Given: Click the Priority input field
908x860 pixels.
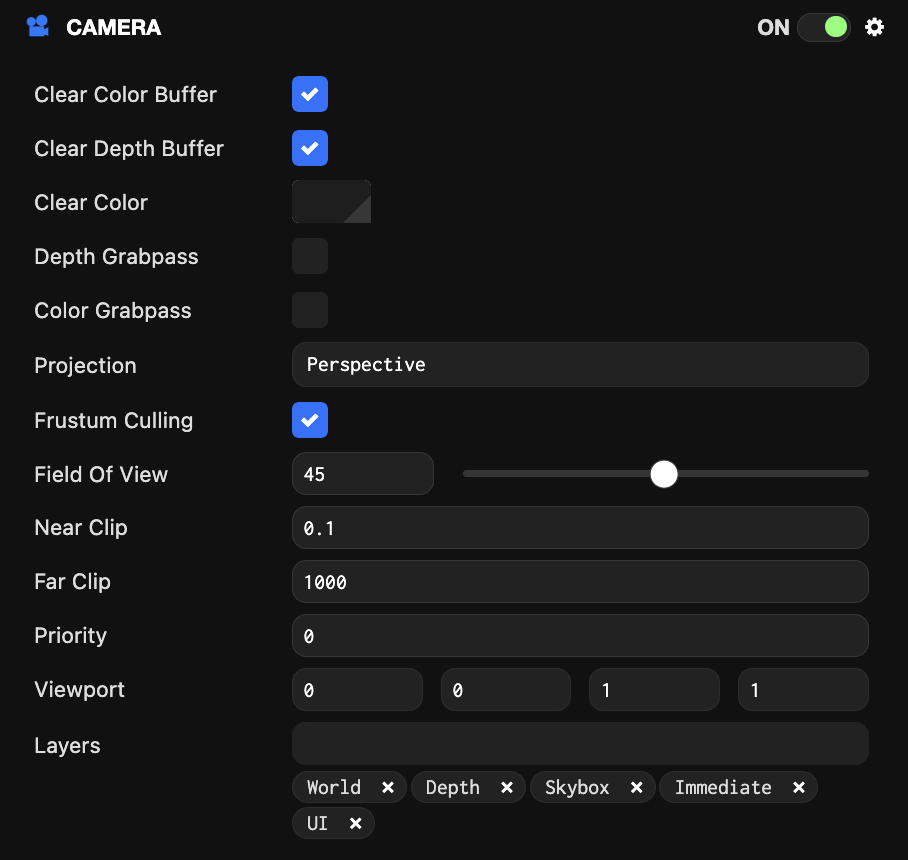Looking at the screenshot, I should click(x=580, y=635).
